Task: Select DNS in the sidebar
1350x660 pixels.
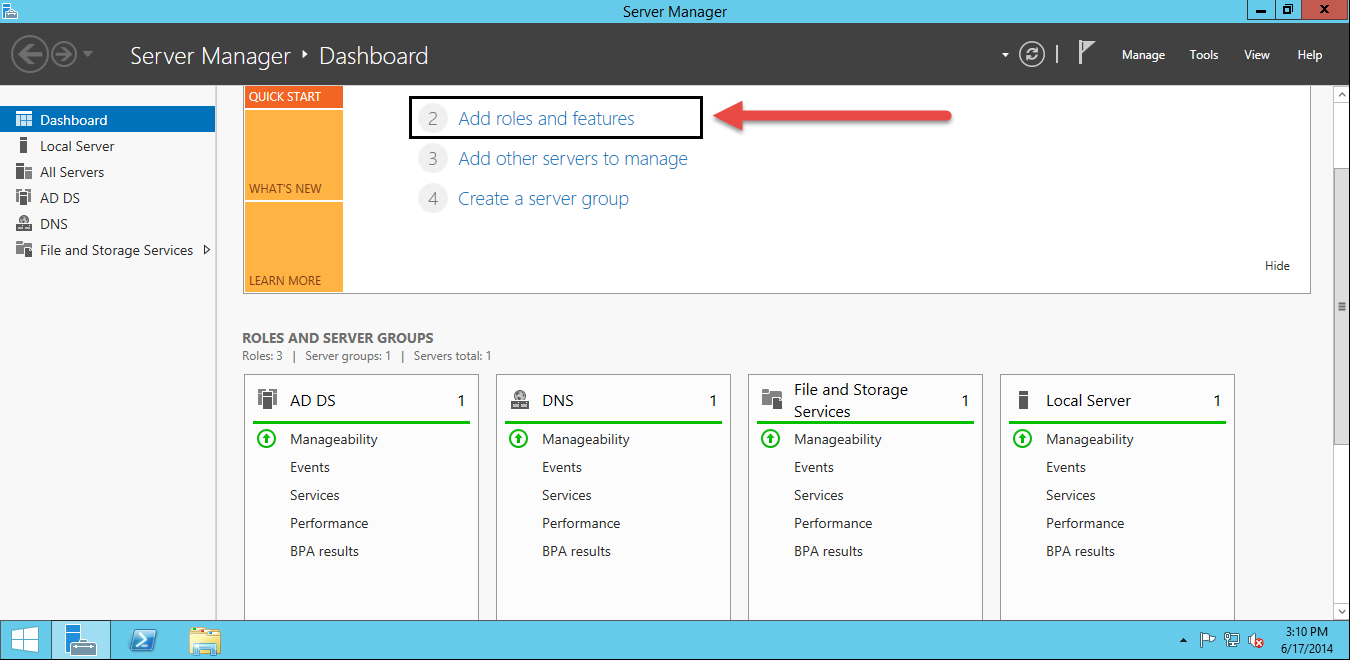Action: pos(107,224)
